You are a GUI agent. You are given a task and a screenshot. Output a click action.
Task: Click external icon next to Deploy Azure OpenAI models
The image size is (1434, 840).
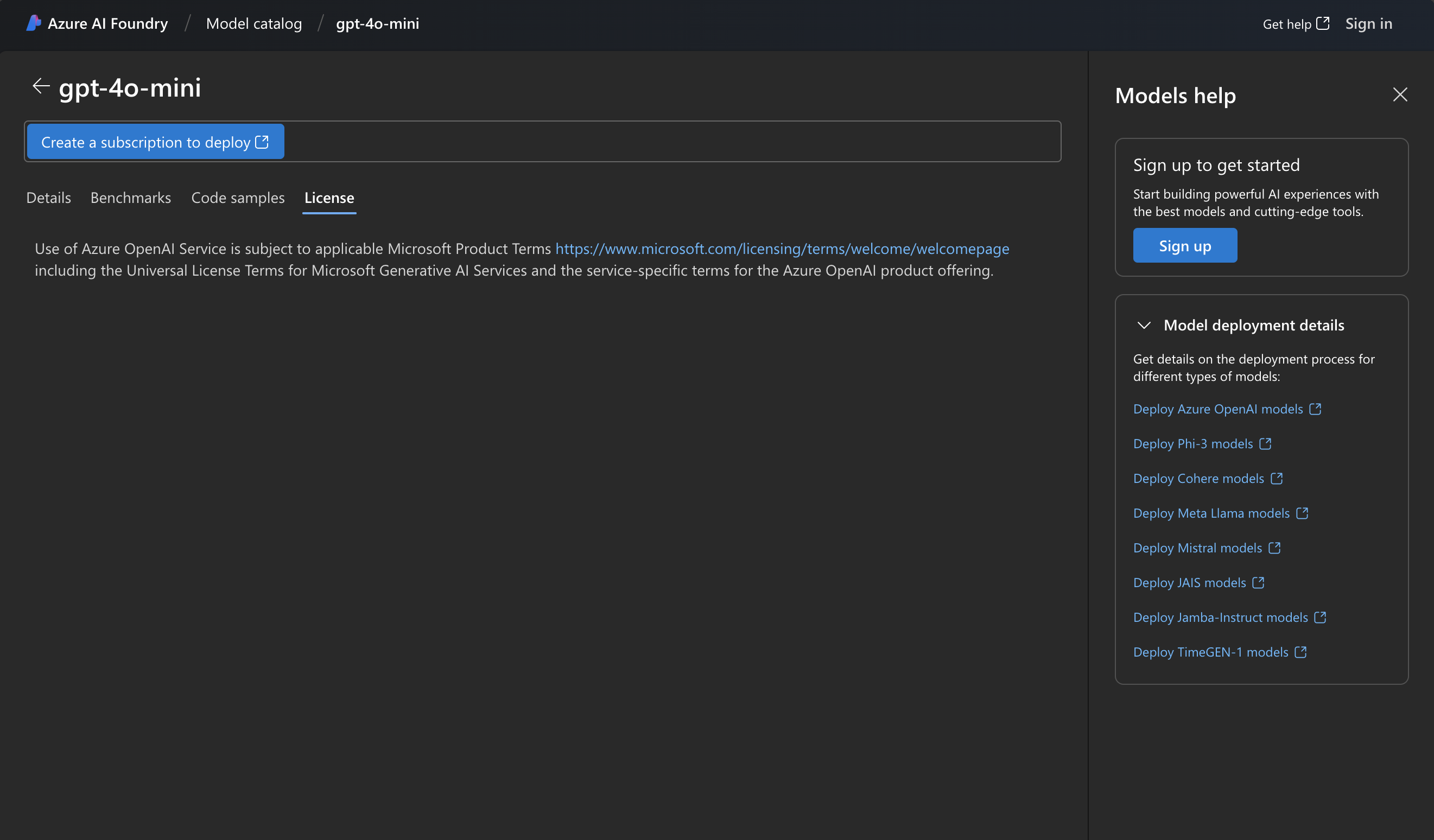click(x=1315, y=409)
